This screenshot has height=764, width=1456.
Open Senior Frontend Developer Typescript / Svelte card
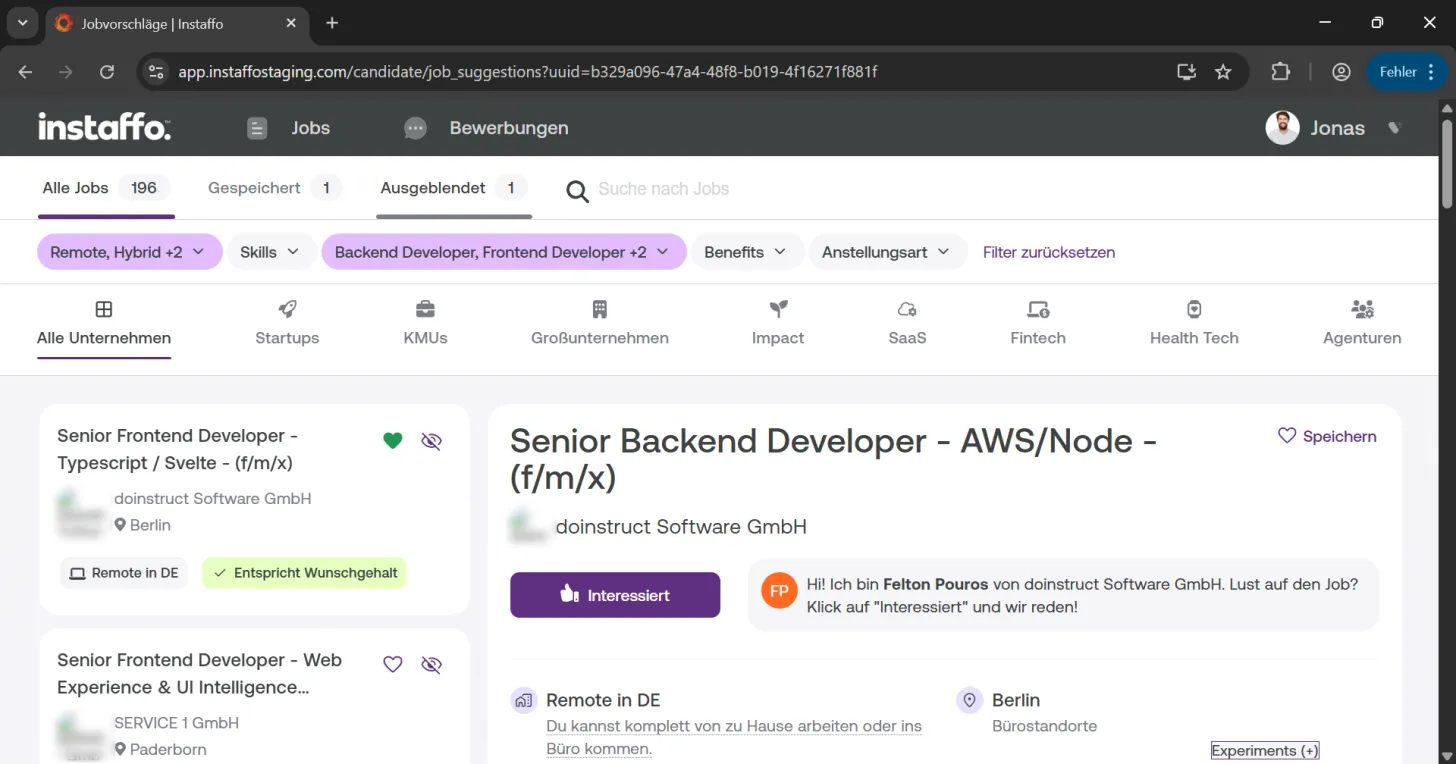tap(254, 509)
